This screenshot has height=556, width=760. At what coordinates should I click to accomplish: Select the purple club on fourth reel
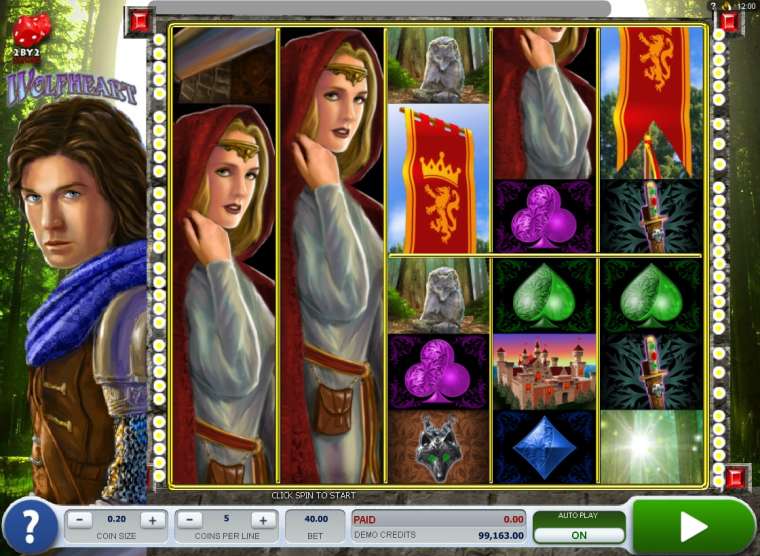(x=545, y=216)
